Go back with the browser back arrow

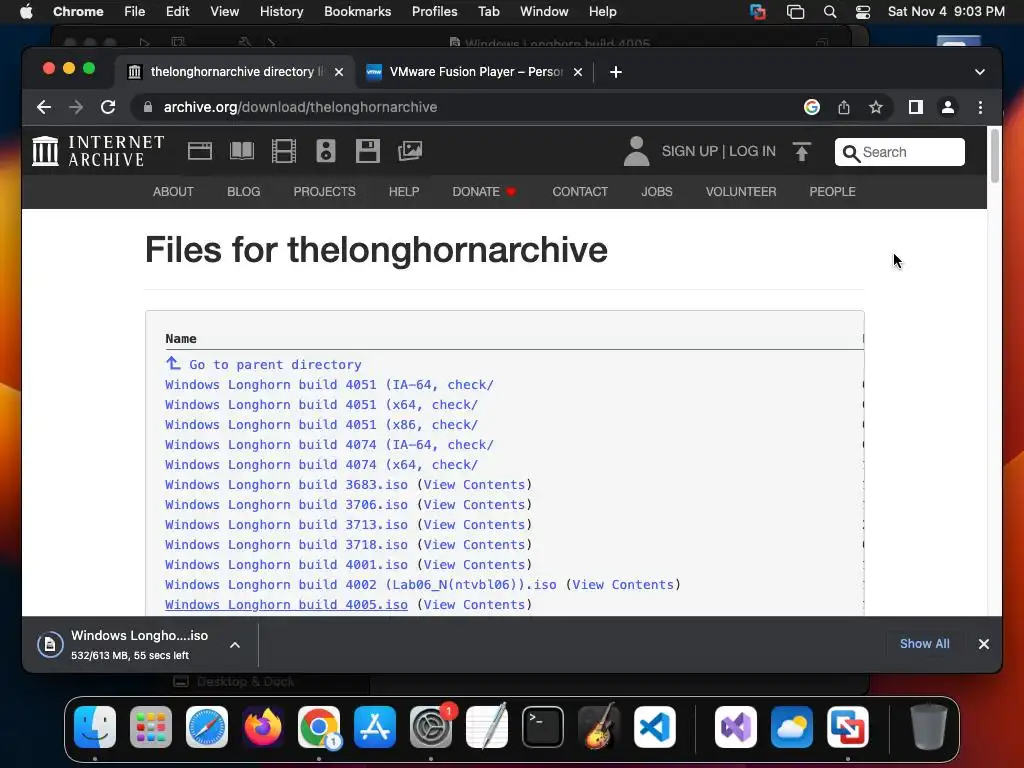point(44,107)
